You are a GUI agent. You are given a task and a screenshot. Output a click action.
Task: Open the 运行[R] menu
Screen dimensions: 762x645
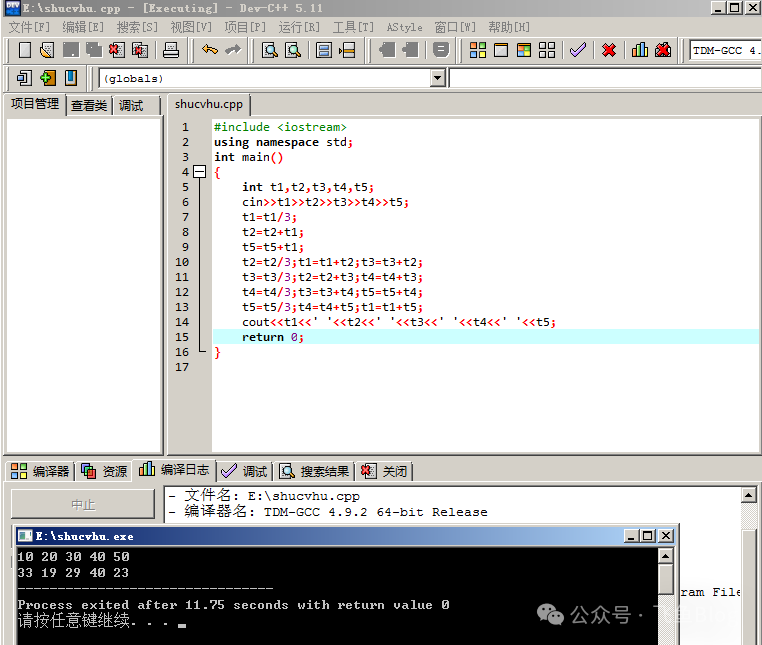tap(299, 27)
